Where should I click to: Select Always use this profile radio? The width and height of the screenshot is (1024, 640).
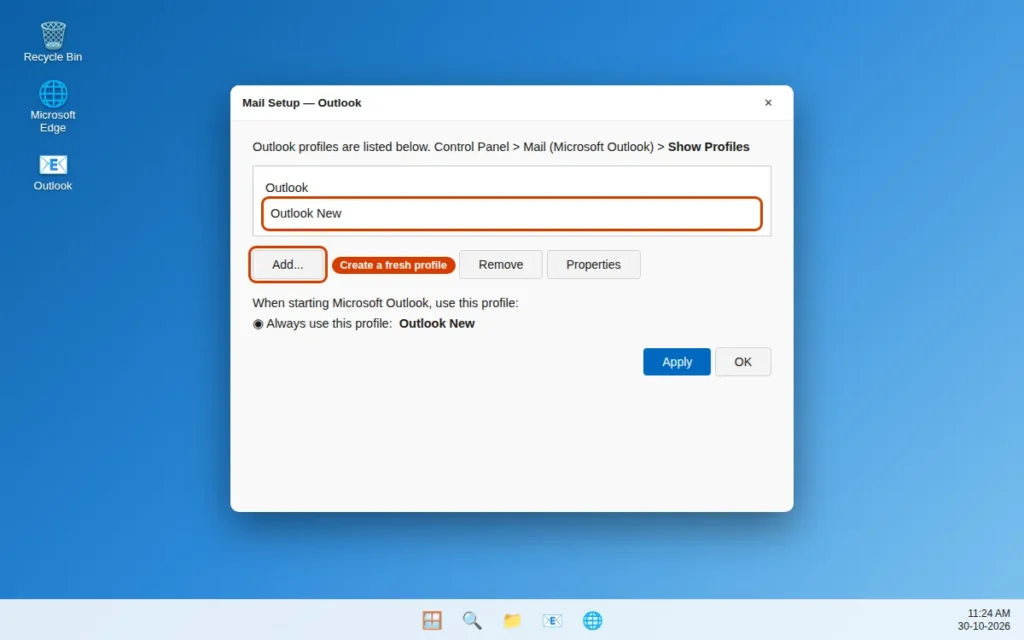tap(258, 324)
